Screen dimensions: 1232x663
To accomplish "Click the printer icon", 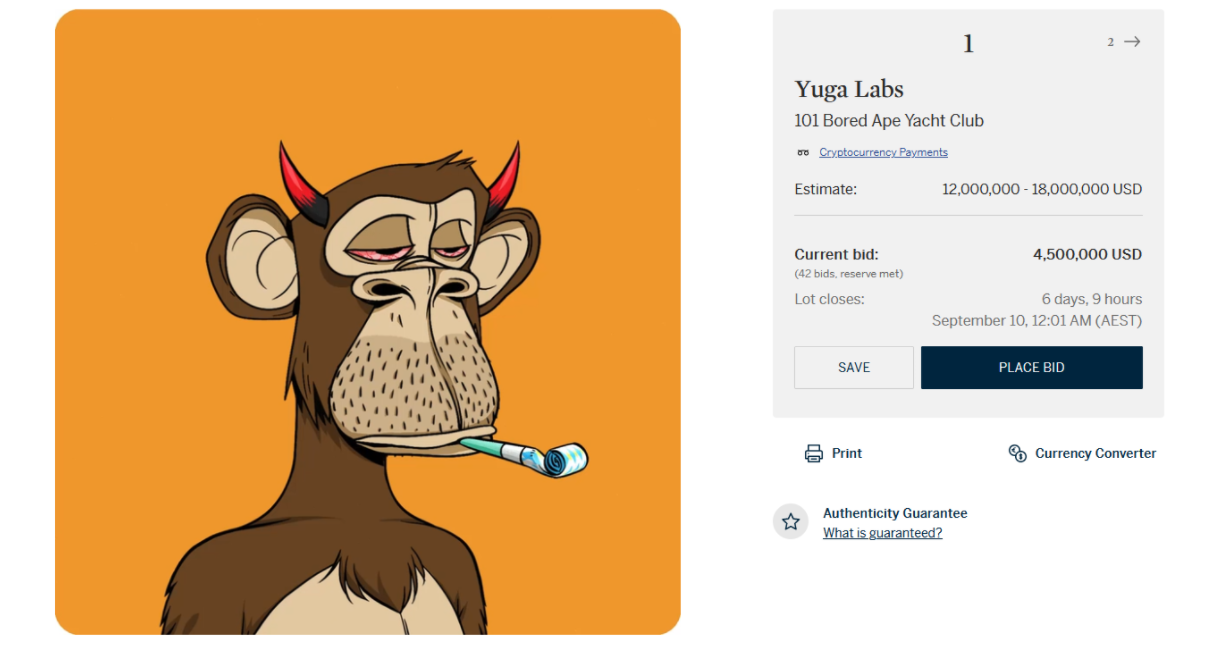I will pos(813,453).
